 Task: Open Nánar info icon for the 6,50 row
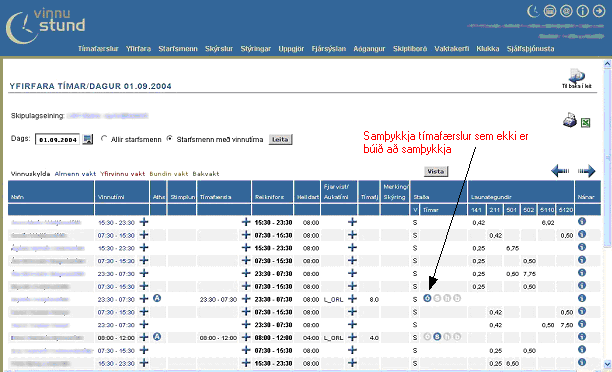point(582,362)
